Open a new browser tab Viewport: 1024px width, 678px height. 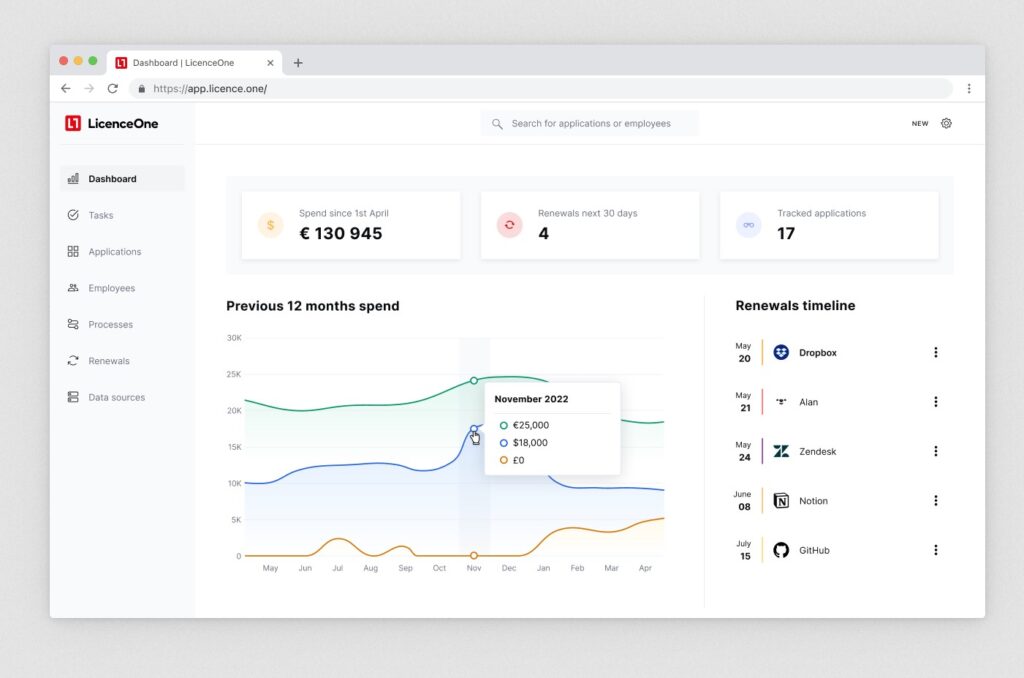point(298,62)
